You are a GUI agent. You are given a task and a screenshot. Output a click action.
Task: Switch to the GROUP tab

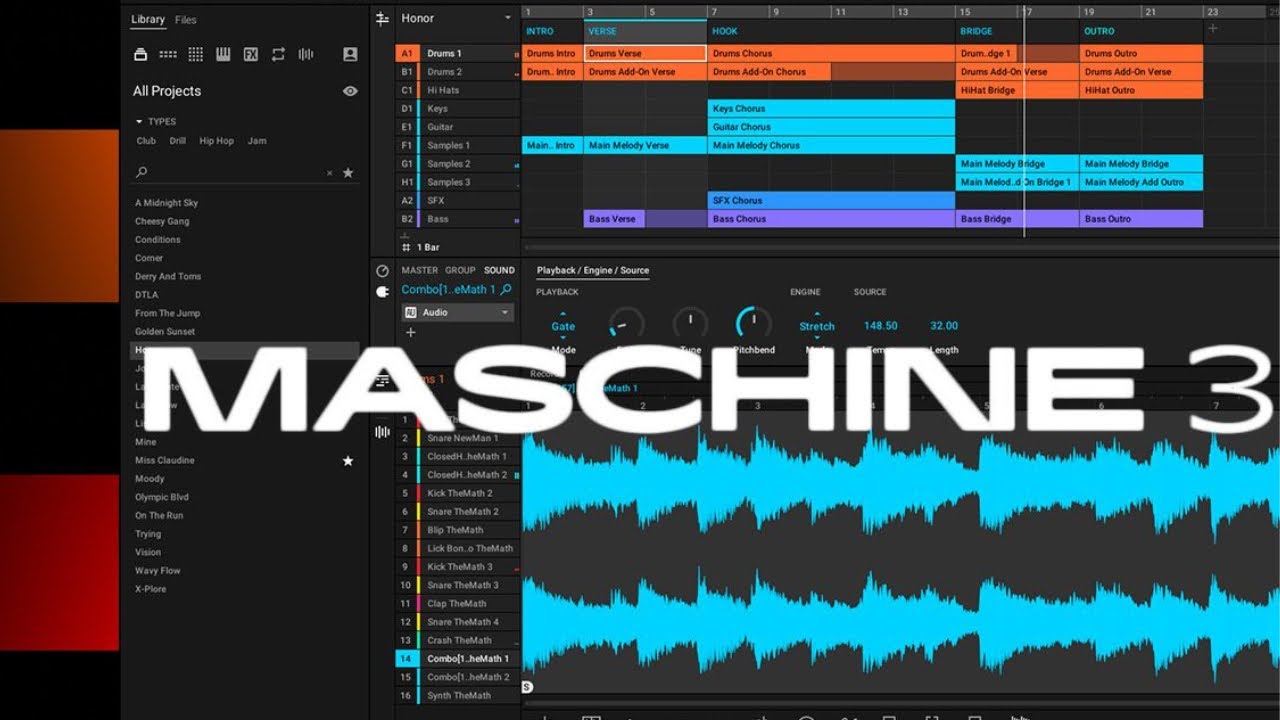click(460, 270)
